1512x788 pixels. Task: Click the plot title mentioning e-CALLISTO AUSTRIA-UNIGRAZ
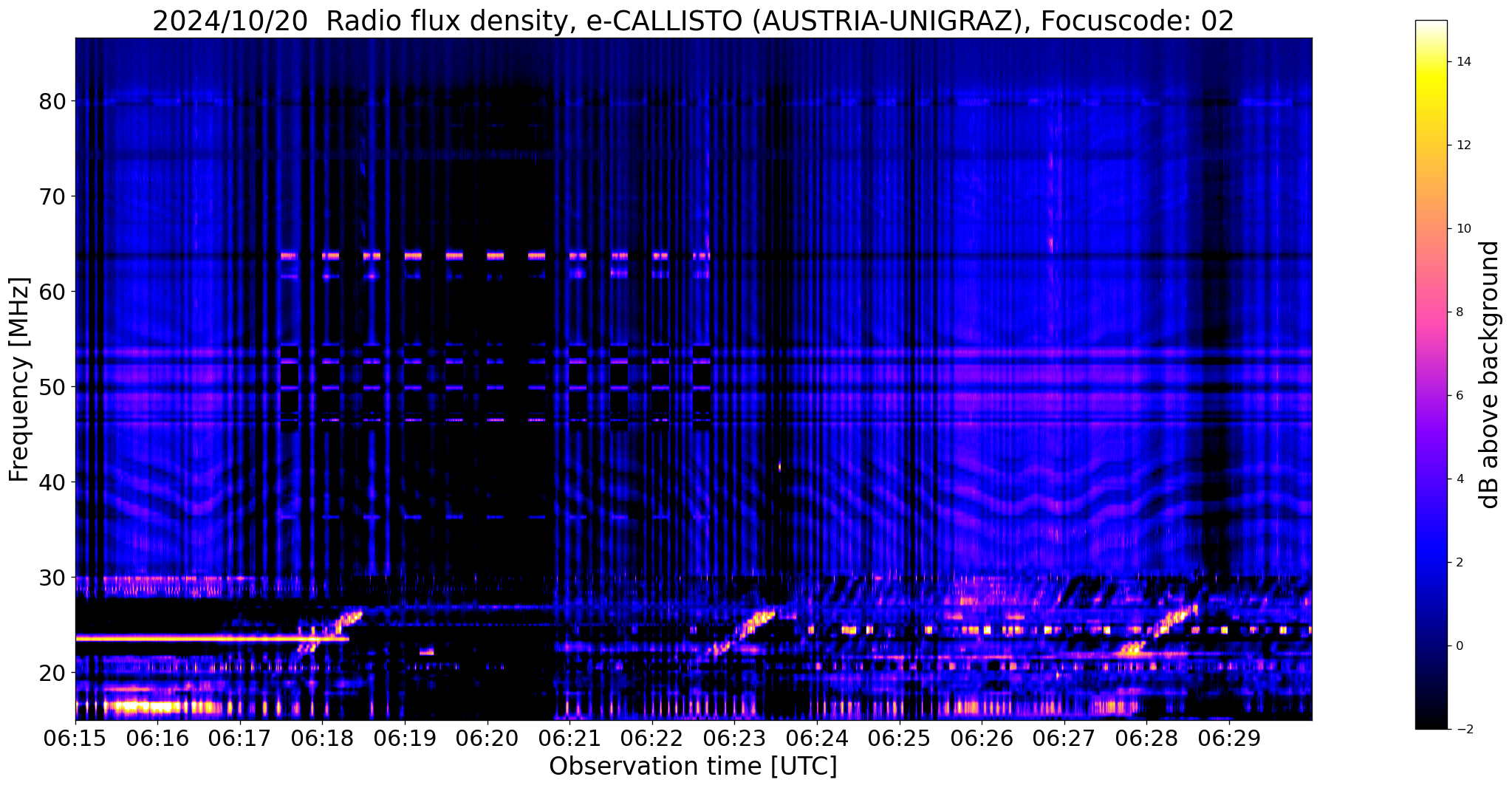point(693,21)
